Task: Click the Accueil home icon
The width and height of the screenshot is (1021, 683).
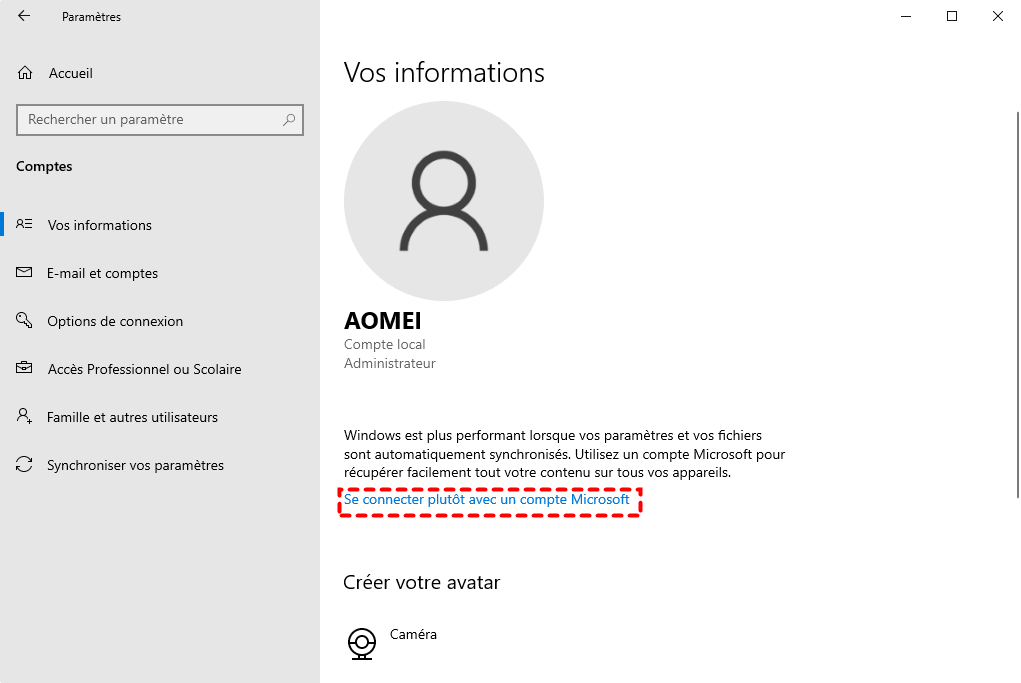Action: pyautogui.click(x=25, y=73)
